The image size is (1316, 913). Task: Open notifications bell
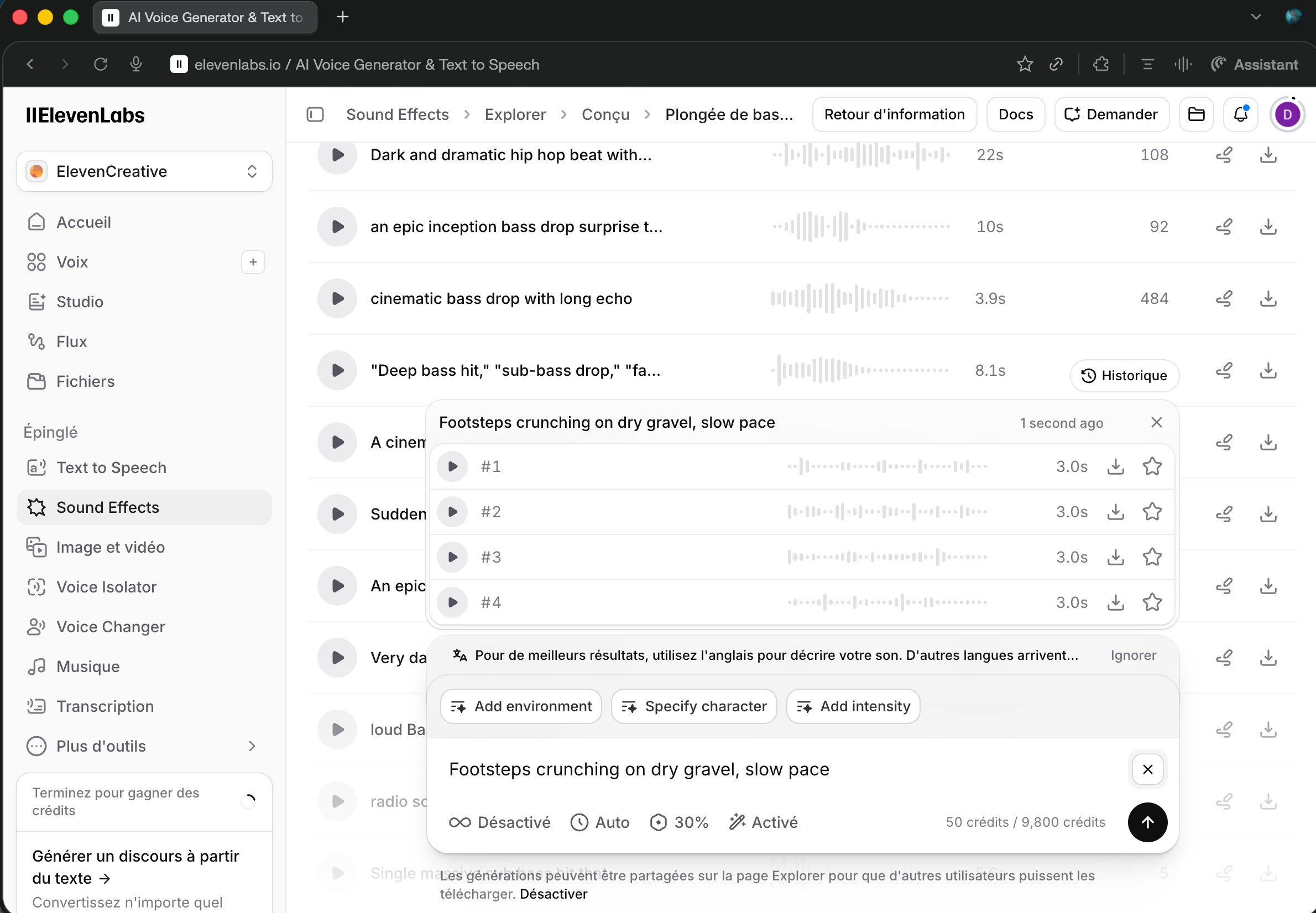pos(1240,114)
